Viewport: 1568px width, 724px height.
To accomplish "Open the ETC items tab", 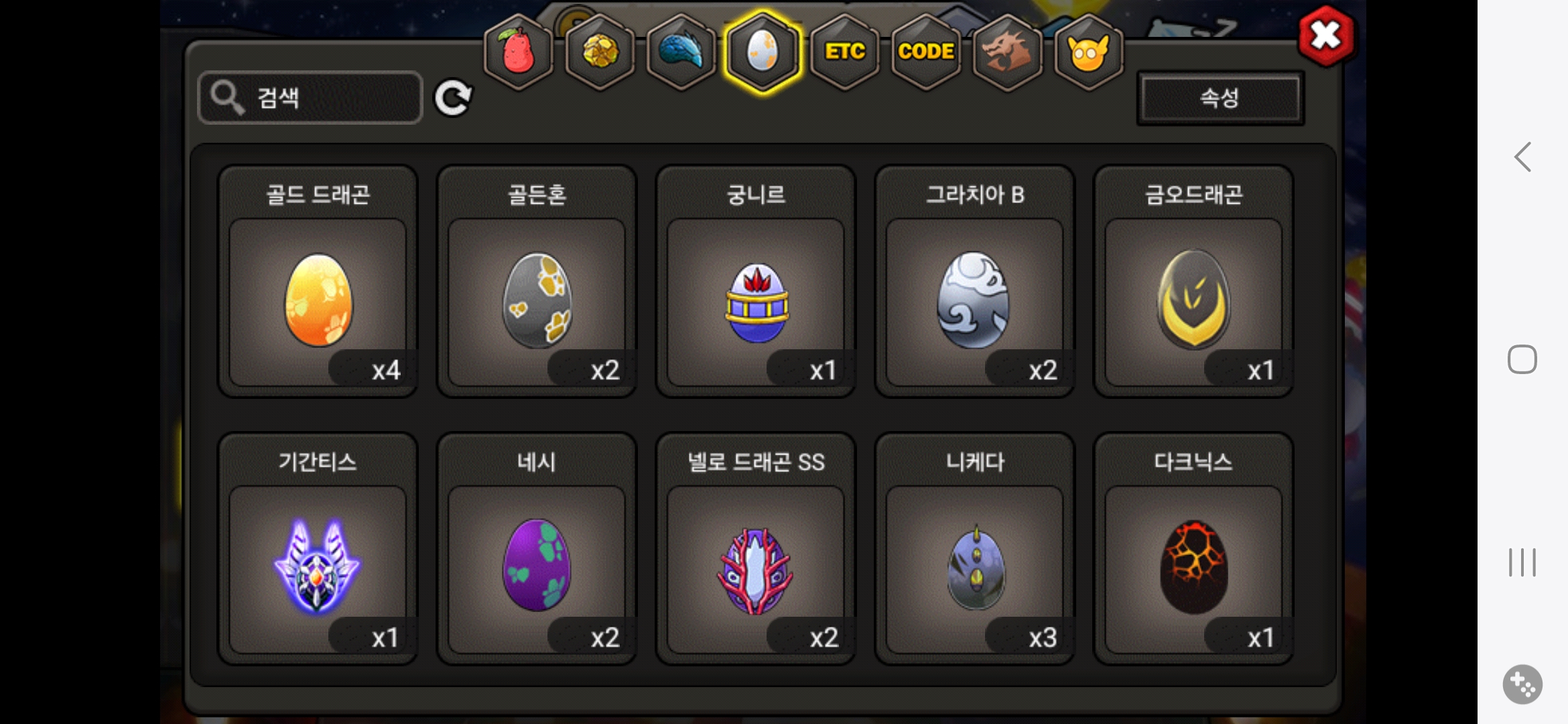I will (844, 52).
